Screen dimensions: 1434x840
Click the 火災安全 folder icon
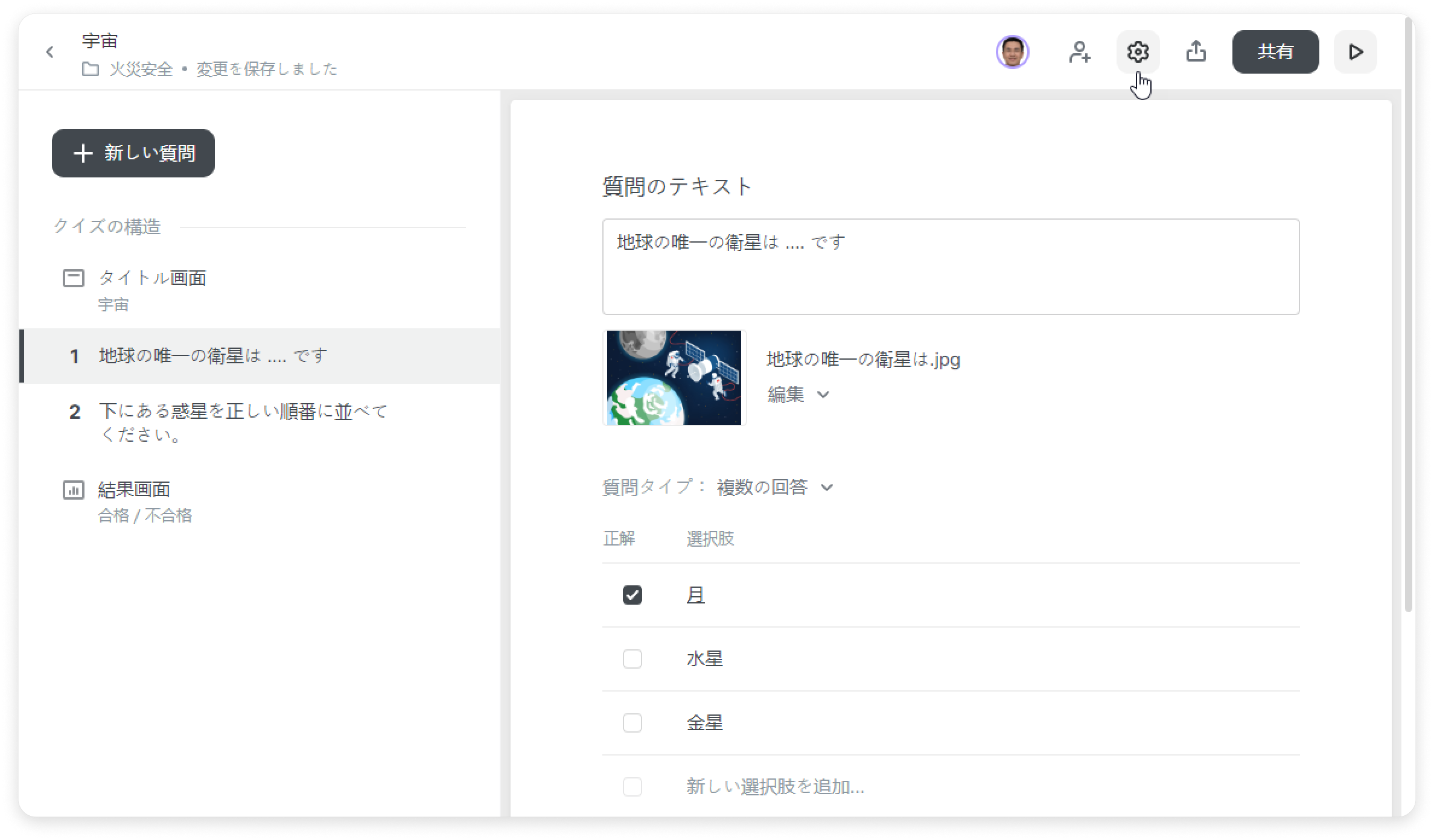point(91,69)
